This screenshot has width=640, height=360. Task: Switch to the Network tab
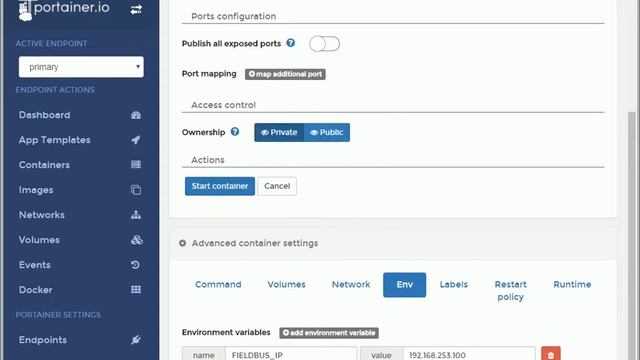[351, 284]
